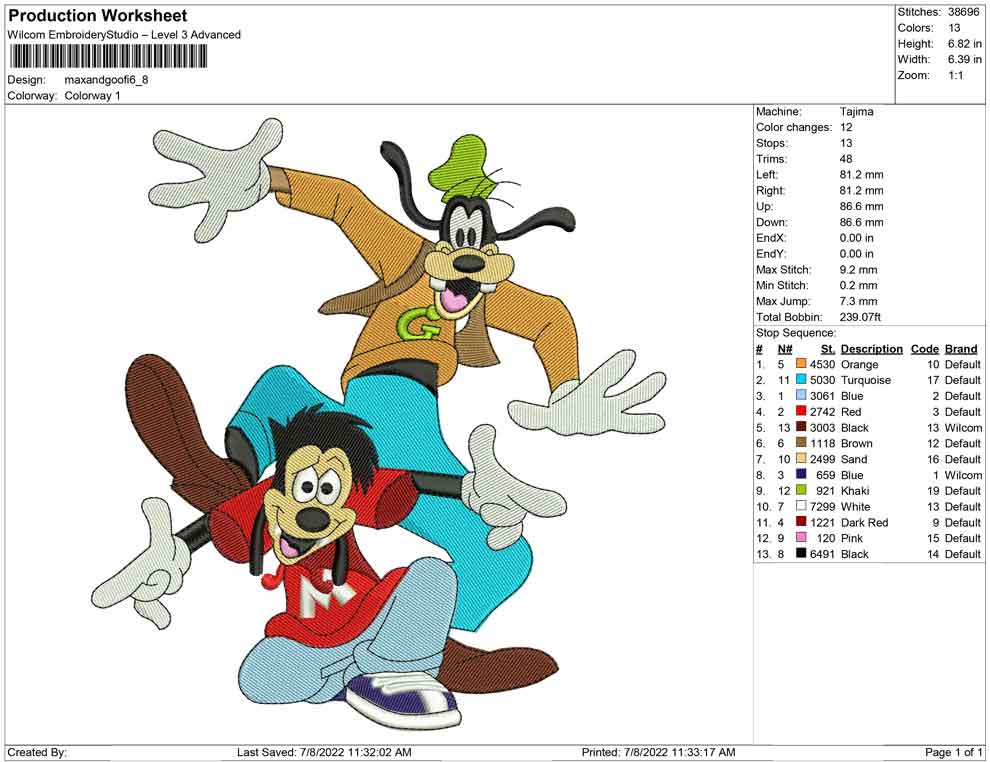This screenshot has width=990, height=762.
Task: Click the Created By label in footer
Action: (37, 752)
